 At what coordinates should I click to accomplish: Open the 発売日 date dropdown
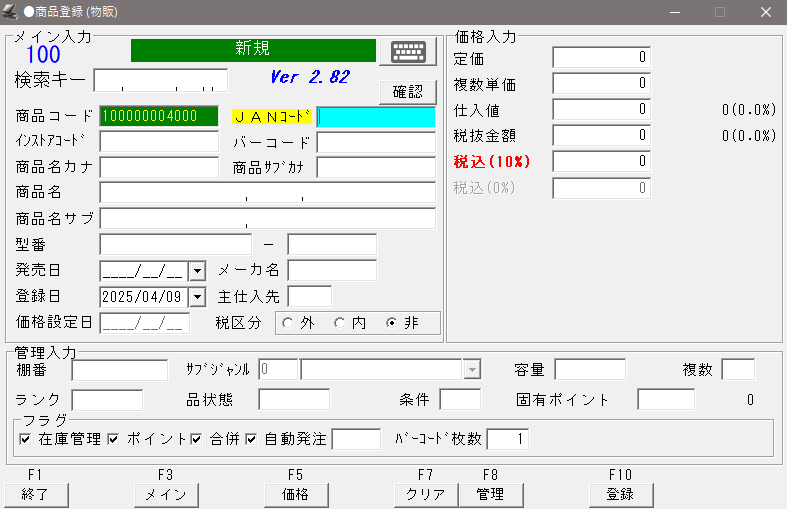tap(197, 270)
